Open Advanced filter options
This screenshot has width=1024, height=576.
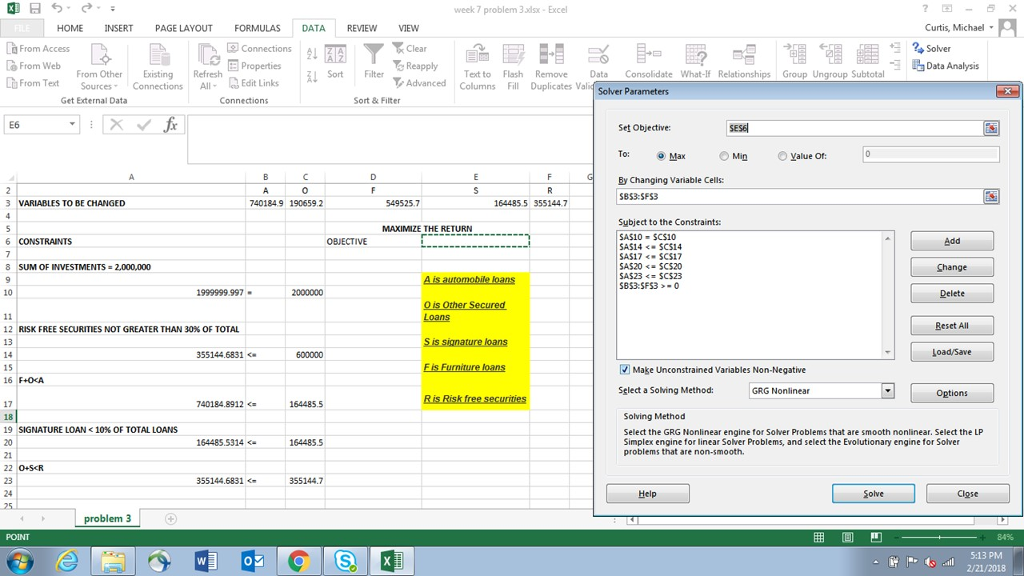point(419,83)
